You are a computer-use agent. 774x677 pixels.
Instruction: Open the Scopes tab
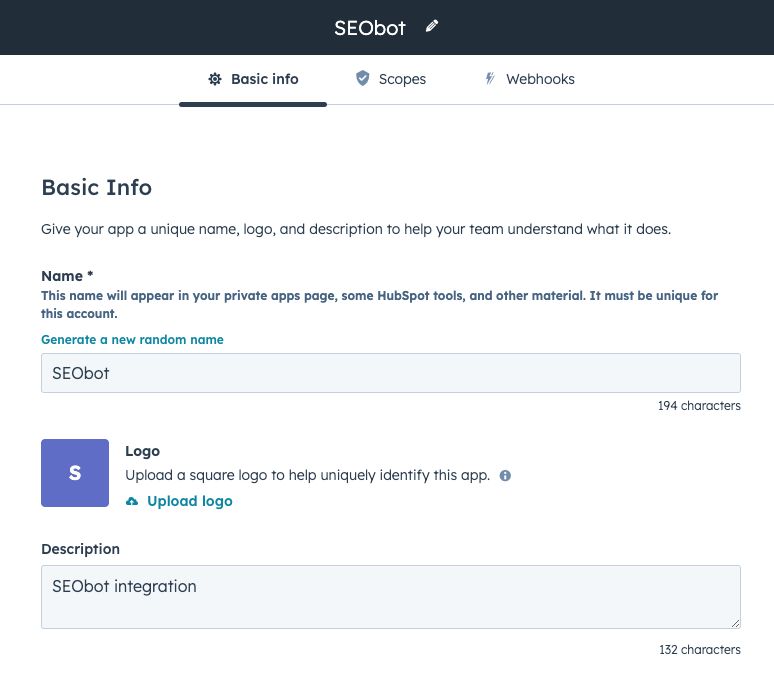[x=402, y=79]
